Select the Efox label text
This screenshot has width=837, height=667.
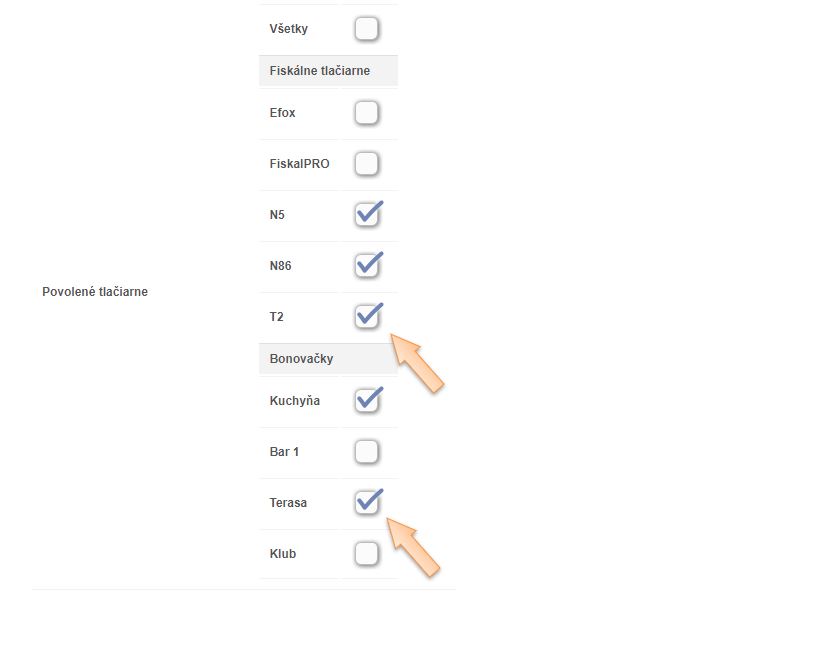[x=282, y=113]
